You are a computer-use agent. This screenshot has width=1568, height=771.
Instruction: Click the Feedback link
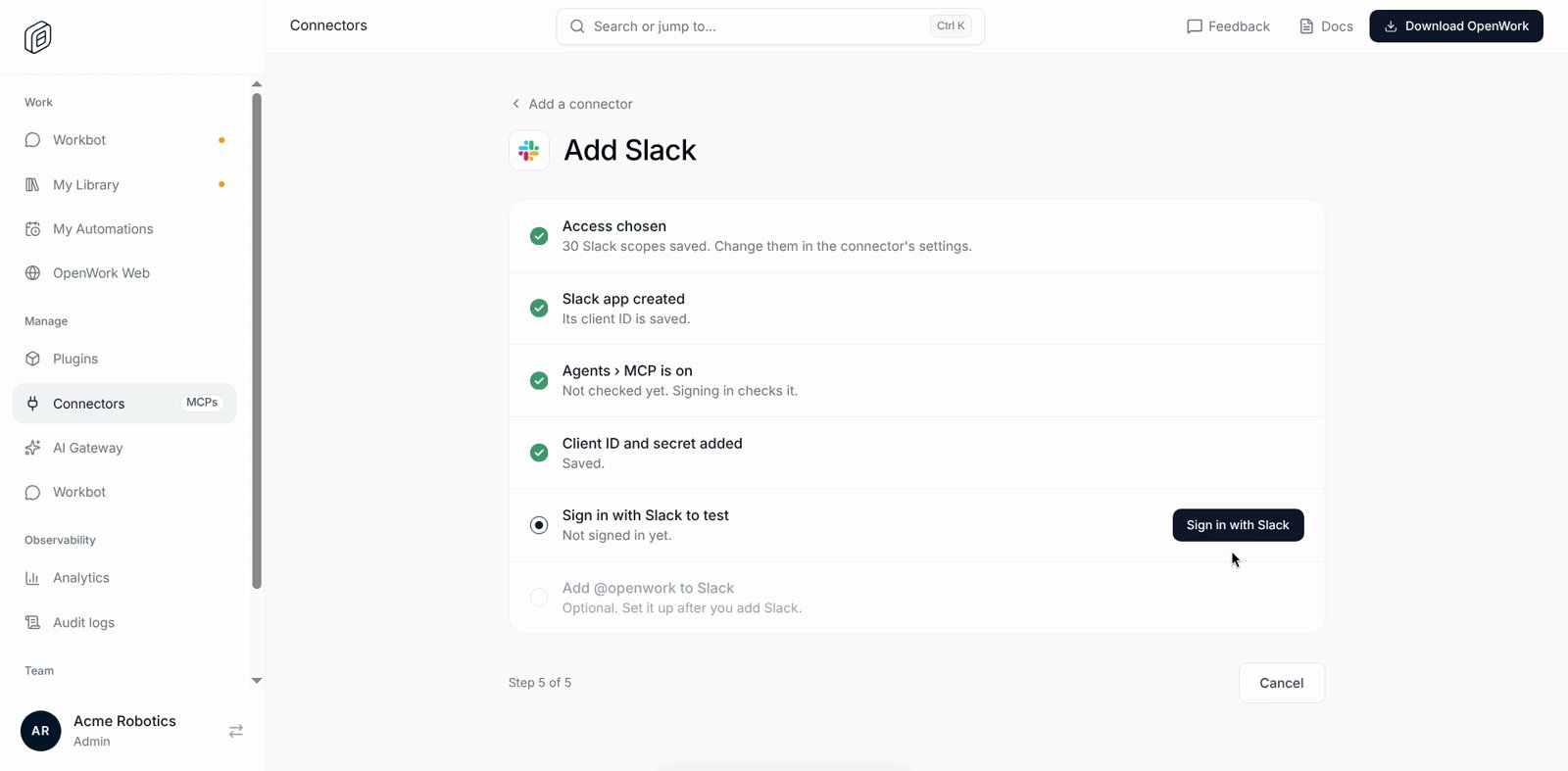coord(1228,26)
